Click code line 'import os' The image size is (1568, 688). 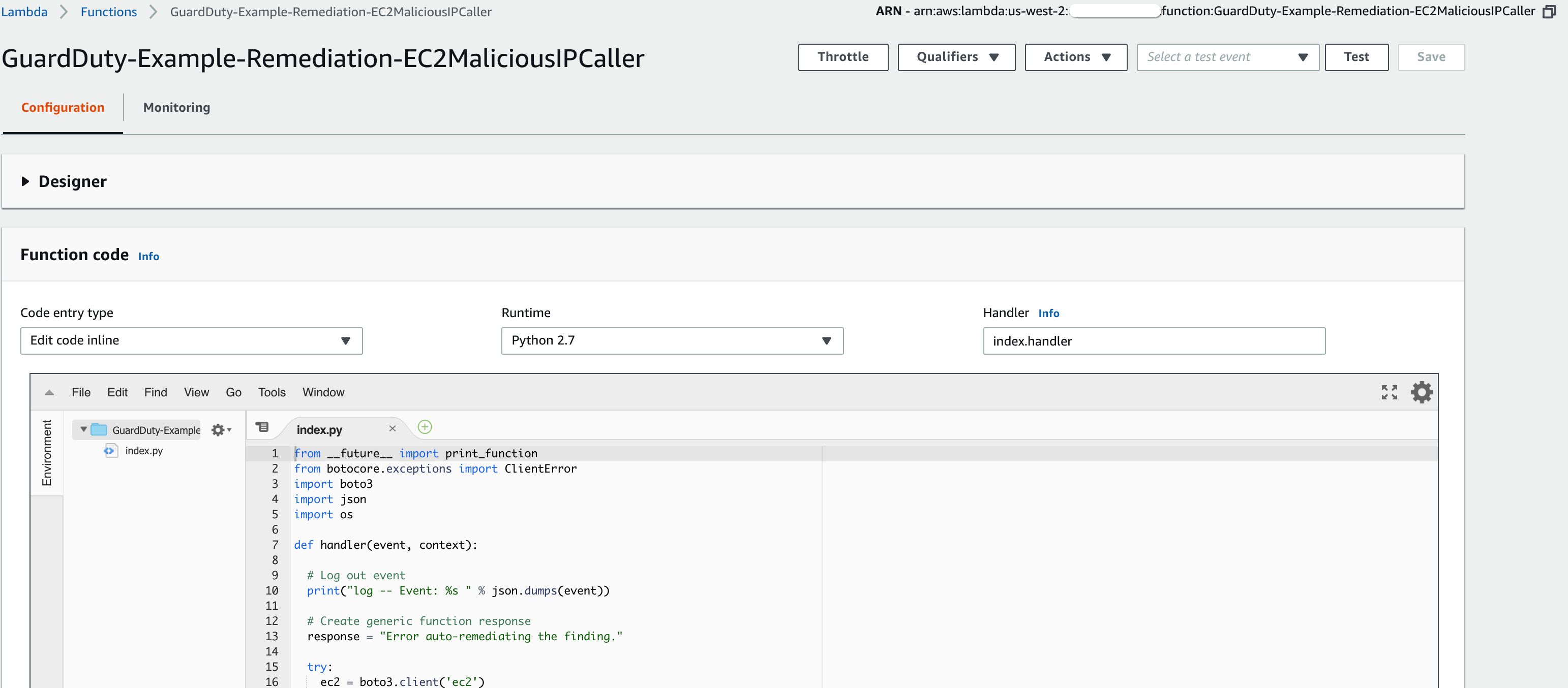(x=323, y=515)
